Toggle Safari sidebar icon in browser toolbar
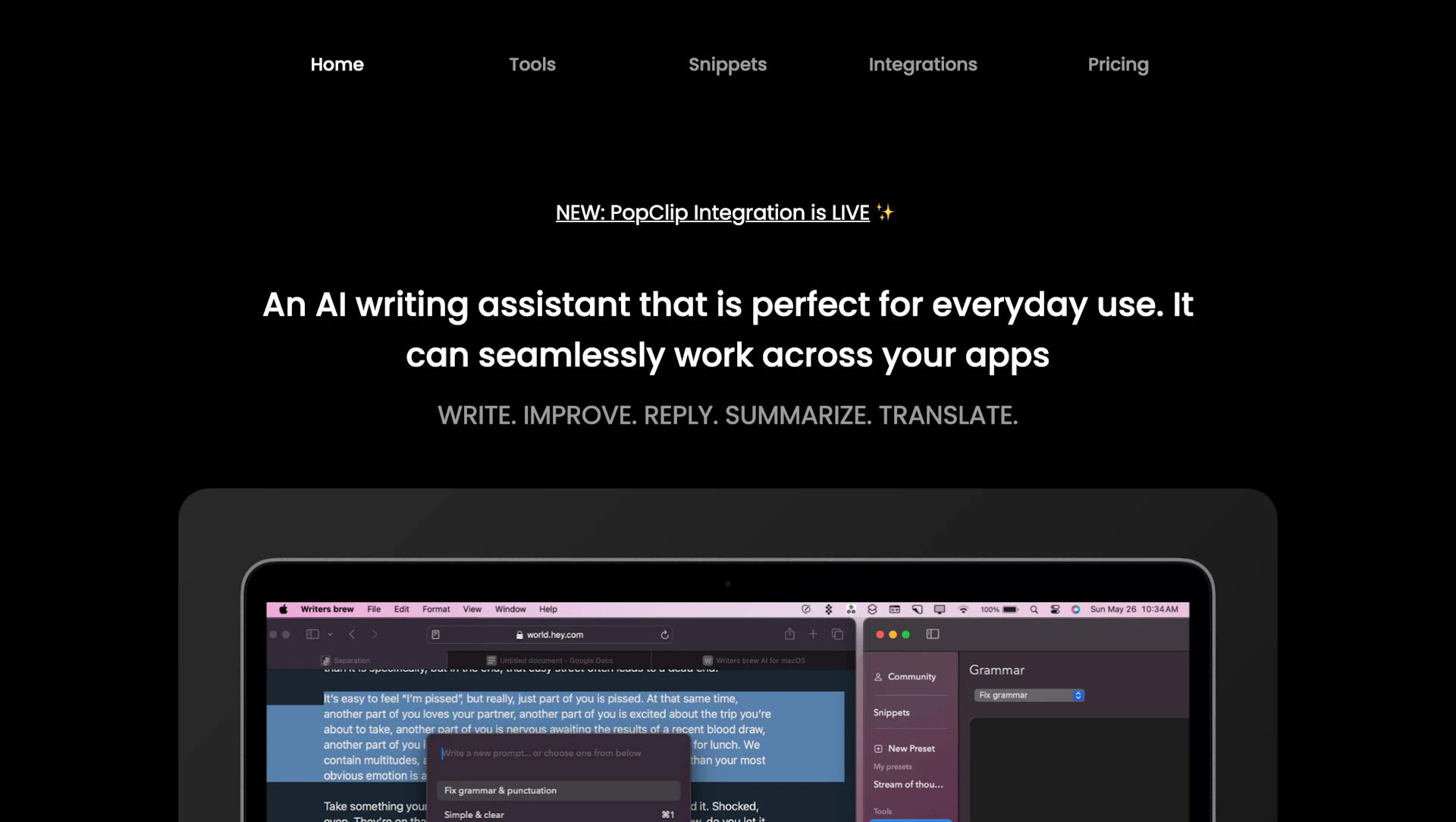Screen dimensions: 1456x822 pyautogui.click(x=312, y=634)
